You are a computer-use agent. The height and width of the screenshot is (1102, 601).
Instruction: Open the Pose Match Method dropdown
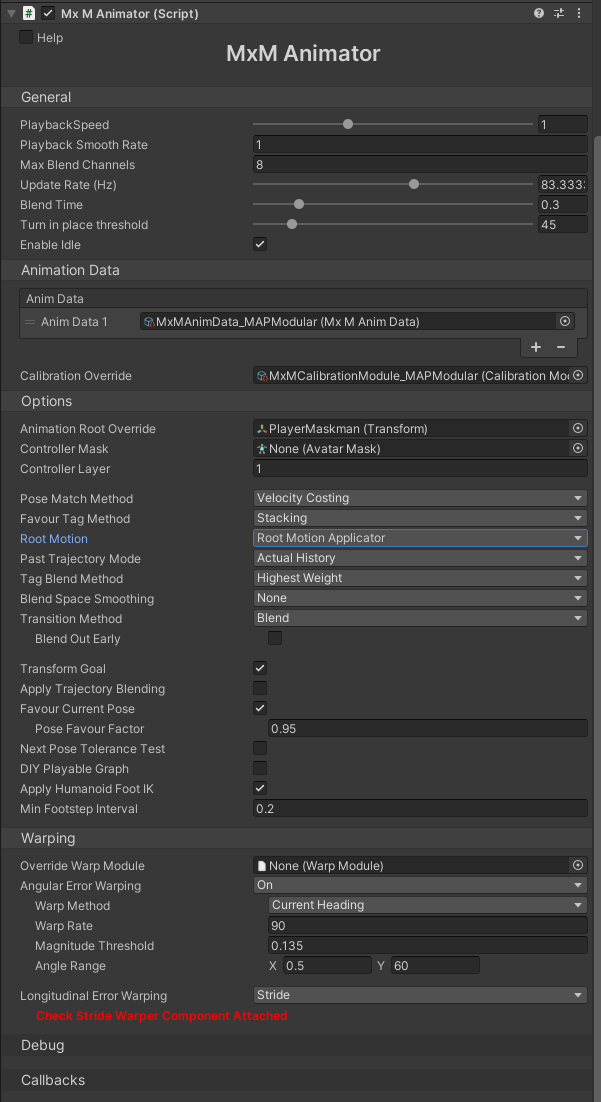[x=420, y=498]
